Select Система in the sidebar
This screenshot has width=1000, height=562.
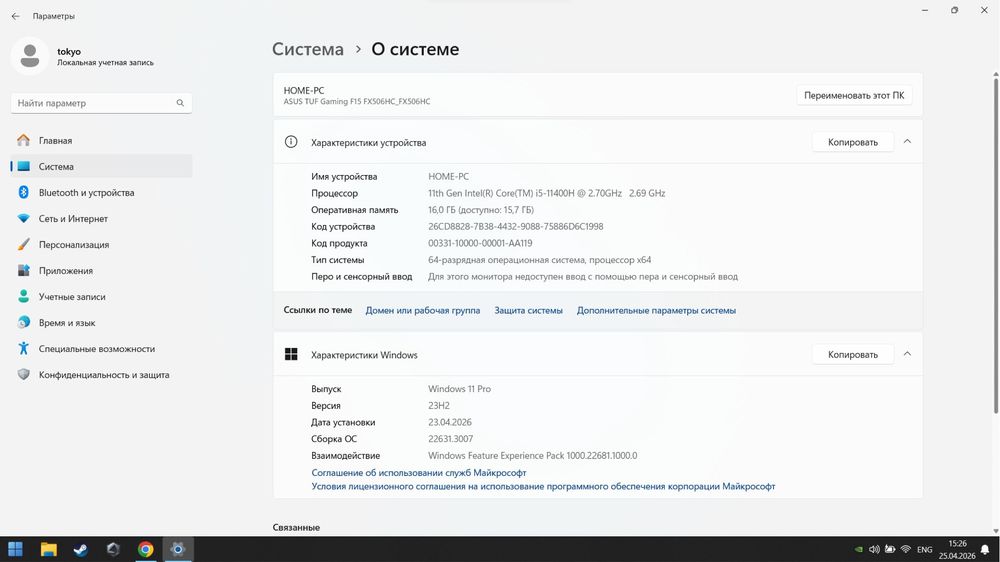(x=101, y=166)
